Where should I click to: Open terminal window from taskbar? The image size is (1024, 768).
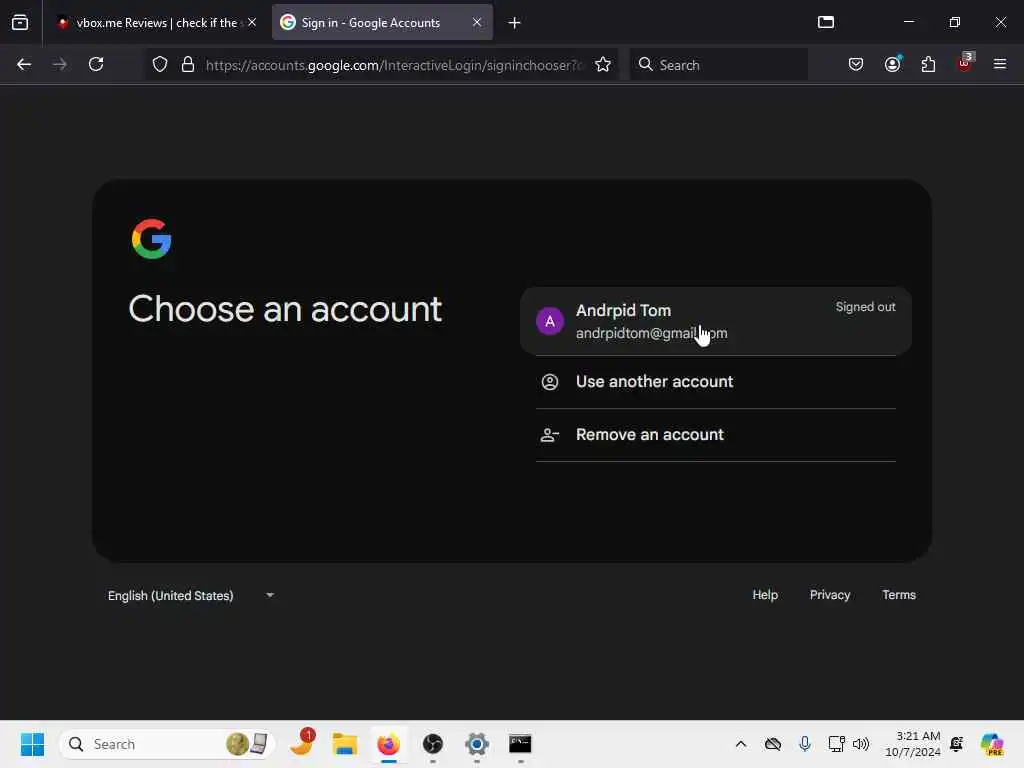(x=520, y=744)
